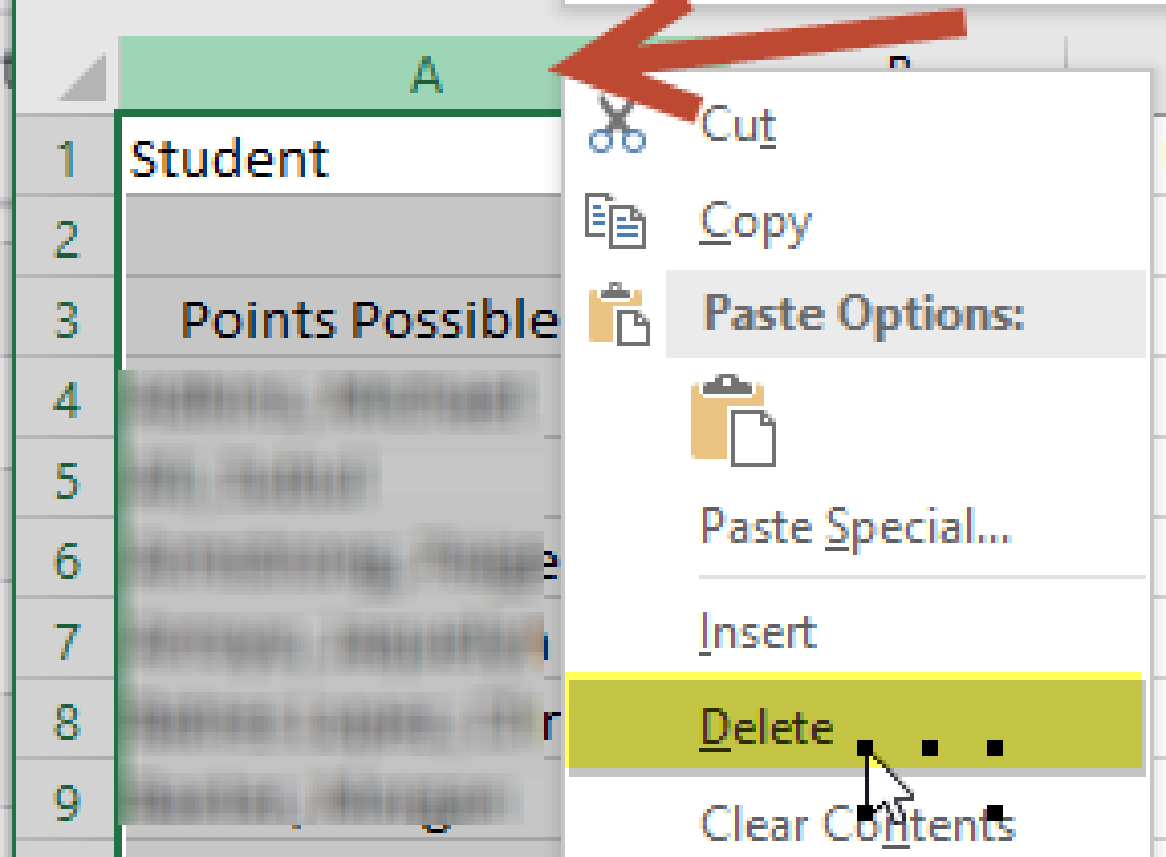Select row 1 header
Image resolution: width=1166 pixels, height=857 pixels.
[66, 159]
